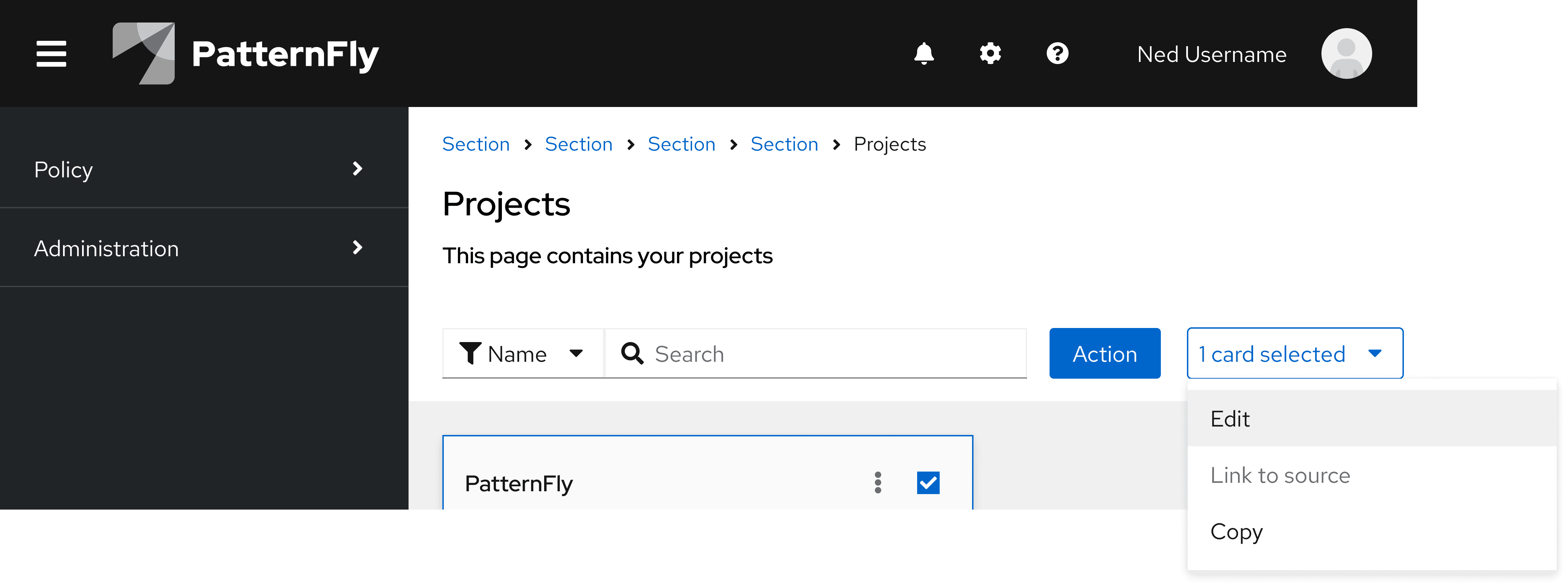
Task: Open settings gear icon
Action: (990, 53)
